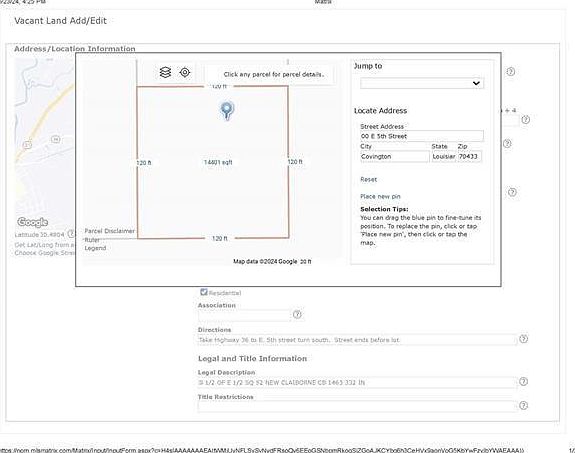Click the Association input field
This screenshot has width=575, height=453.
point(244,315)
